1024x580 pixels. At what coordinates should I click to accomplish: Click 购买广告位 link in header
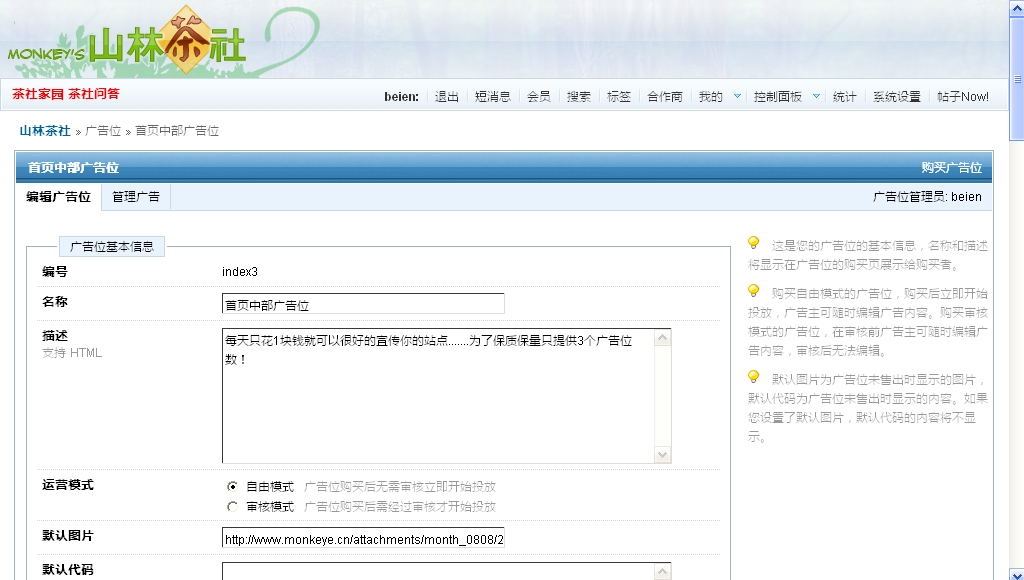tap(952, 168)
